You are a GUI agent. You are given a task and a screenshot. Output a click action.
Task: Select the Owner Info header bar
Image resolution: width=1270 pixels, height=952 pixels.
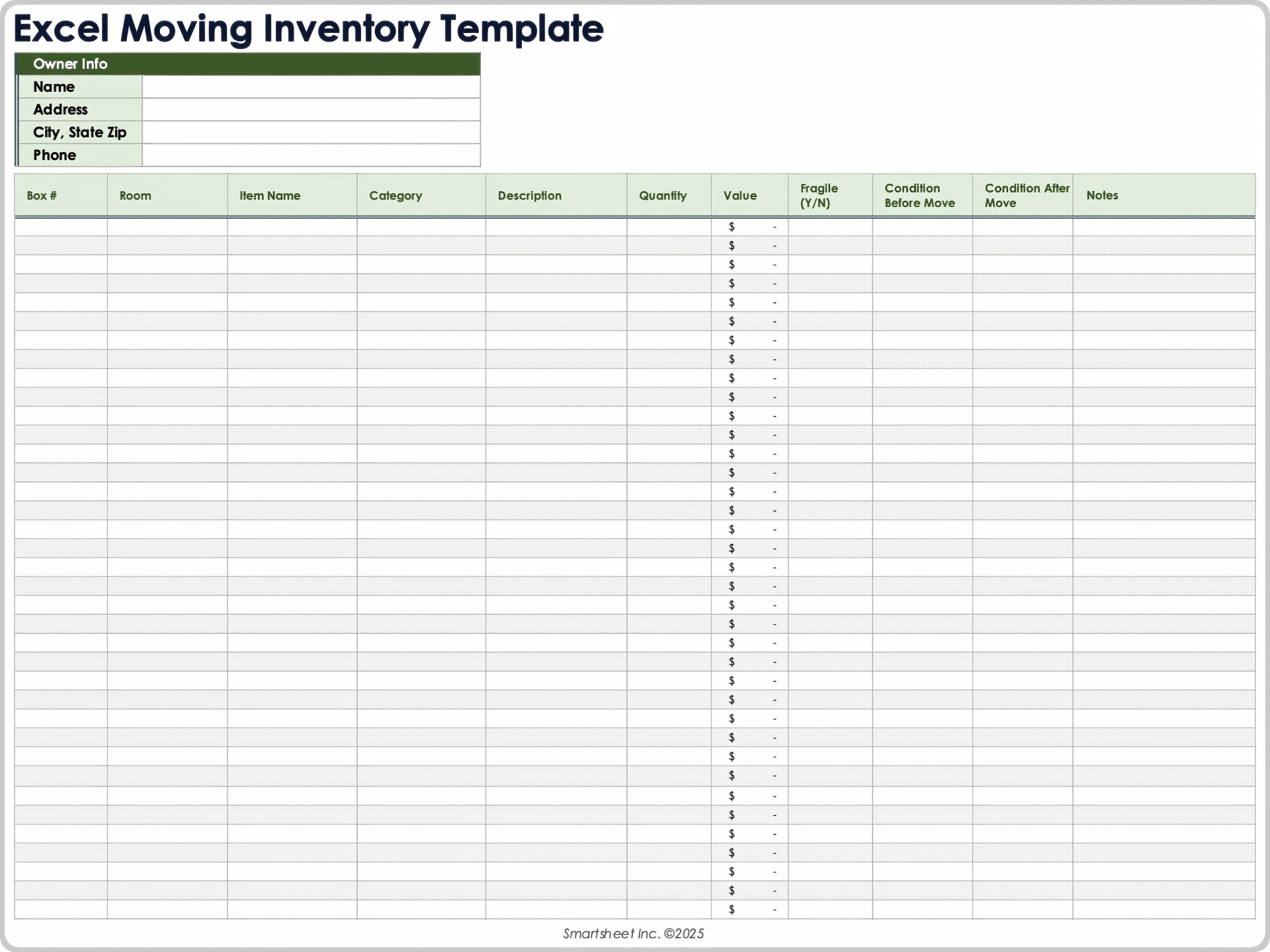[247, 64]
